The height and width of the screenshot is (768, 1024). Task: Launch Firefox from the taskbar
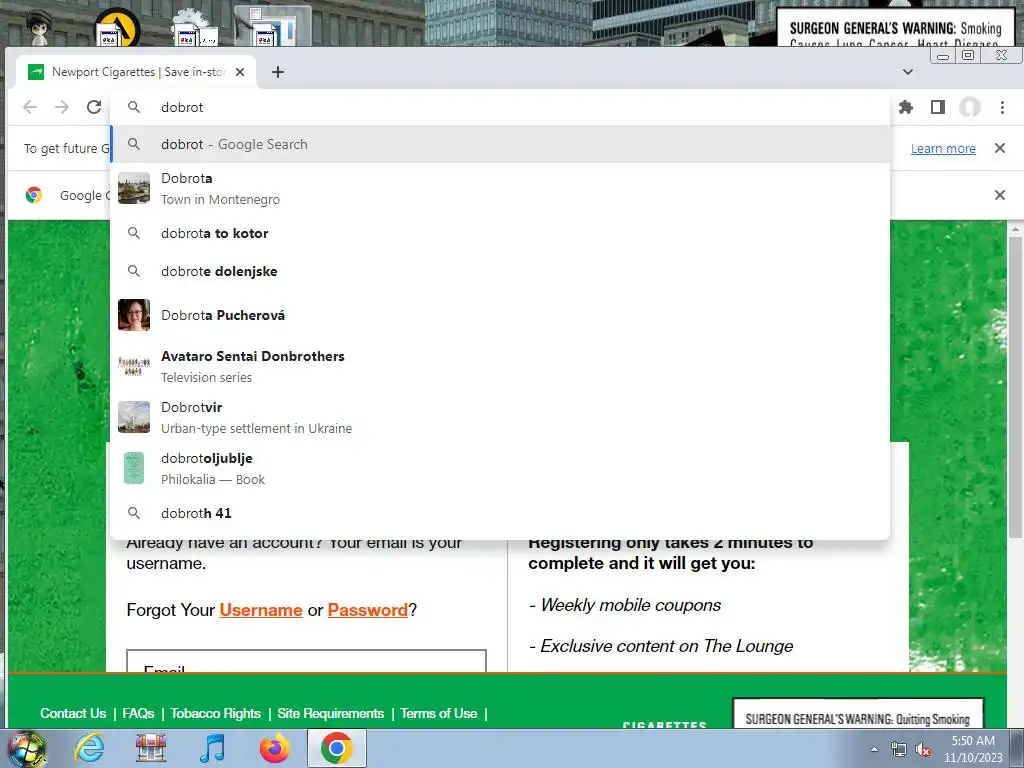pos(274,748)
